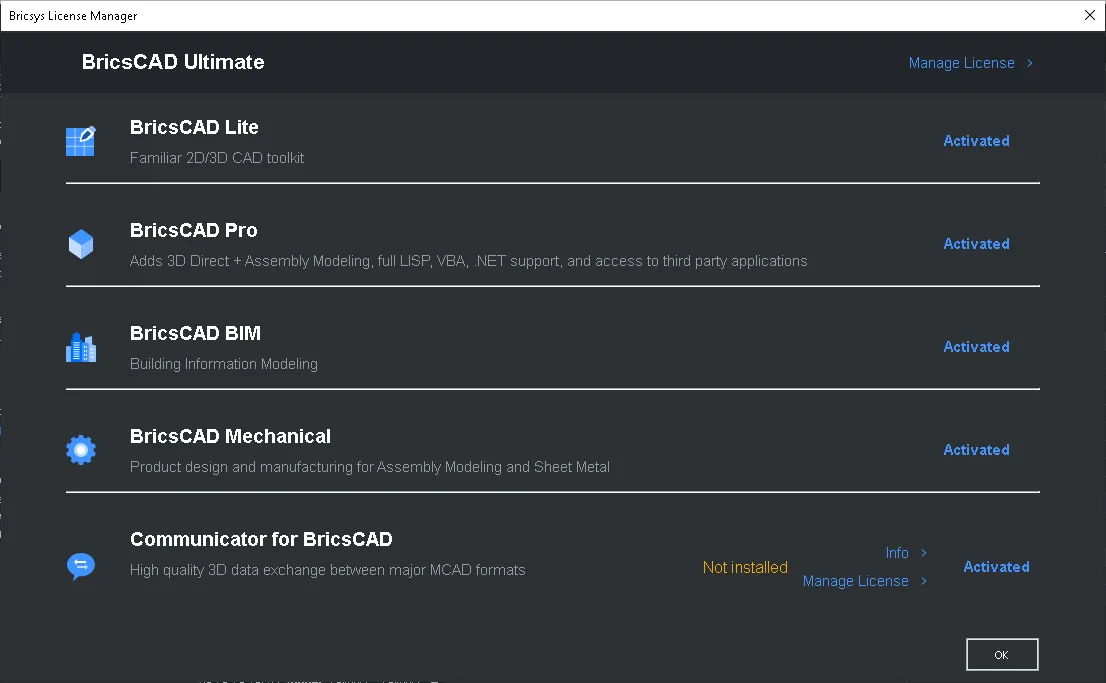This screenshot has height=683, width=1106.
Task: Click the BricsCAD BIM buildings icon
Action: pyautogui.click(x=80, y=347)
